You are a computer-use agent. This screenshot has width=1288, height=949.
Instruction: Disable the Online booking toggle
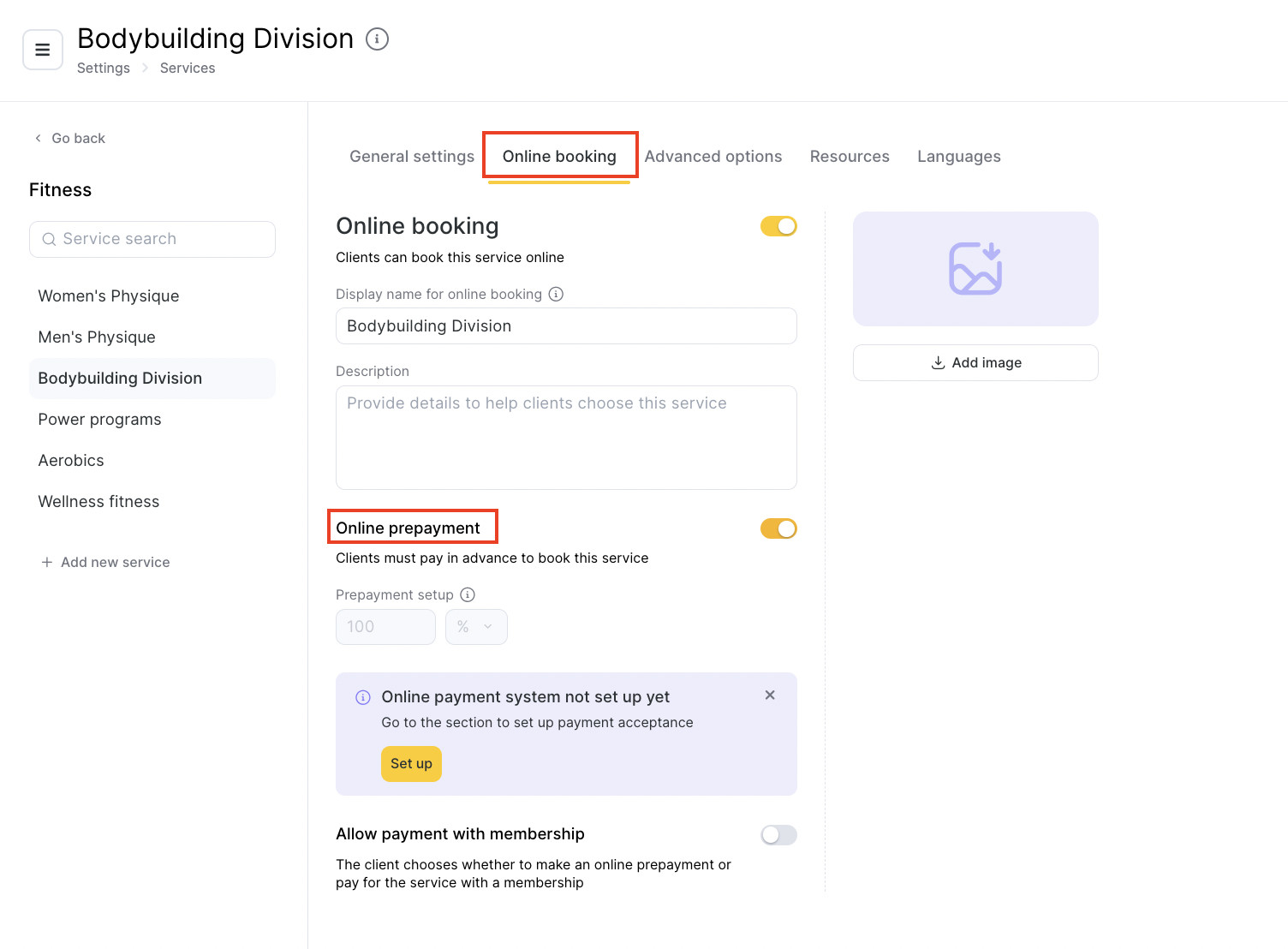tap(778, 226)
